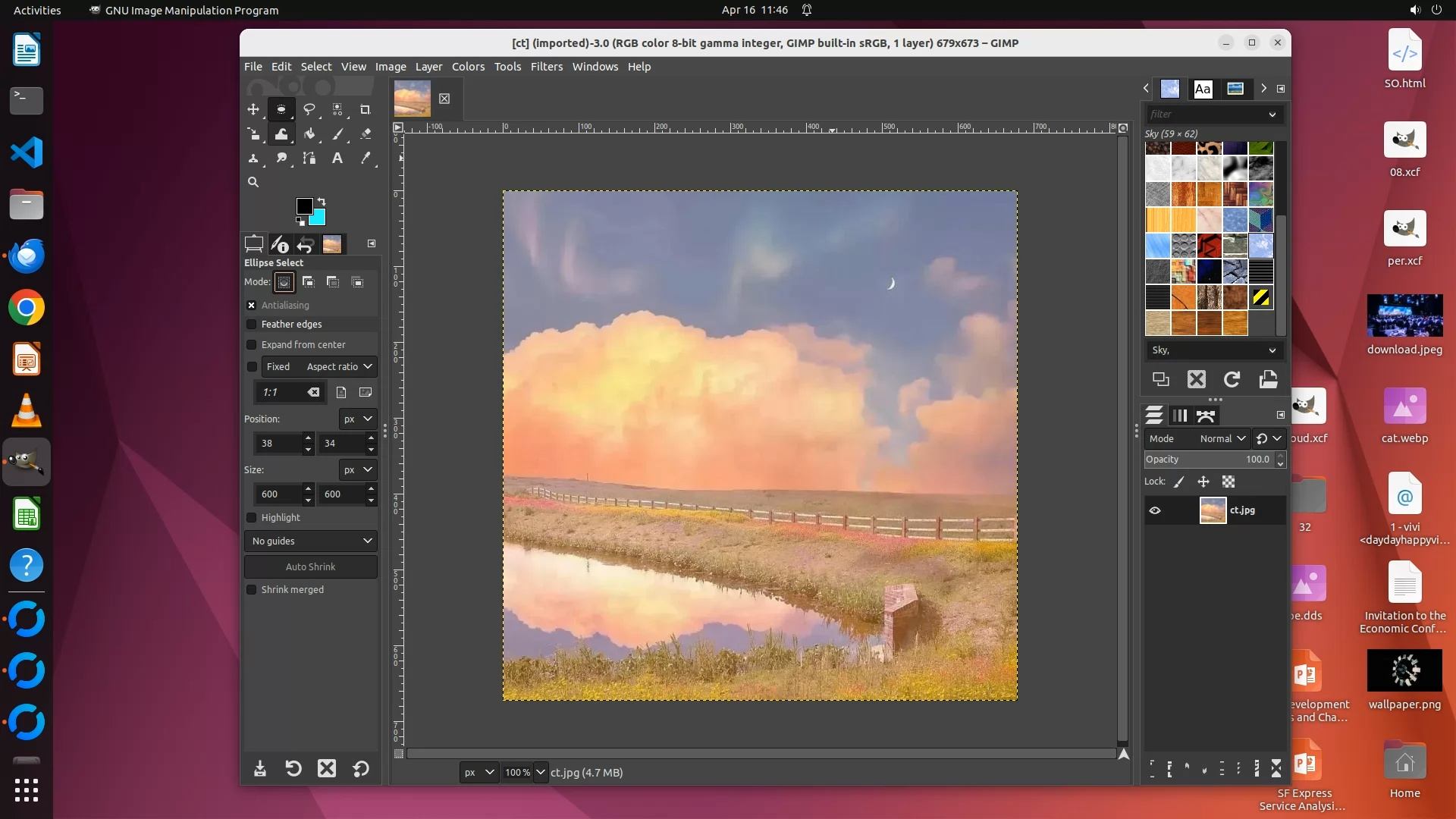Select the Bucket Fill tool
1456x819 pixels.
[x=309, y=134]
